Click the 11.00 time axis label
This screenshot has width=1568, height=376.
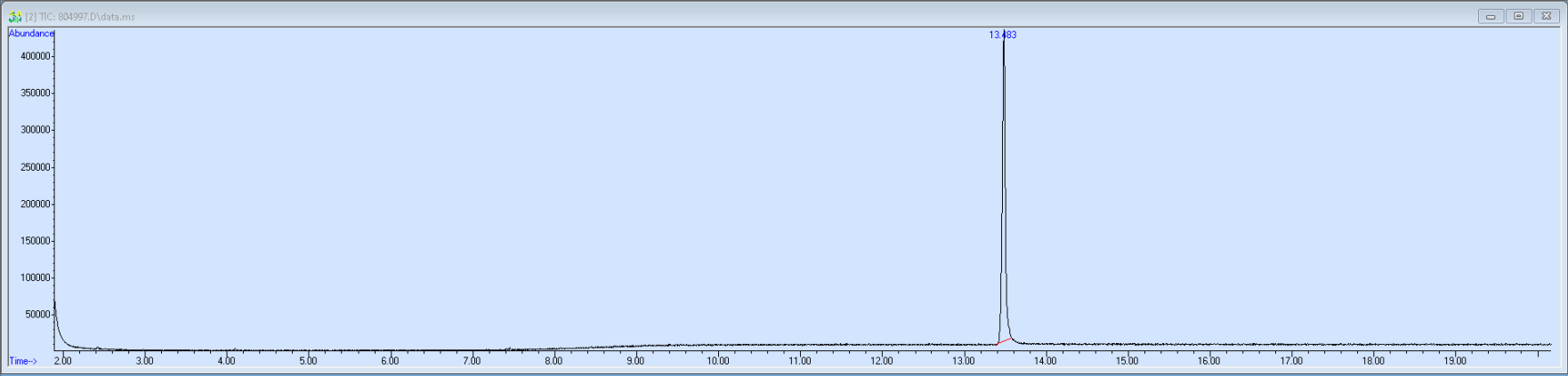(x=800, y=361)
